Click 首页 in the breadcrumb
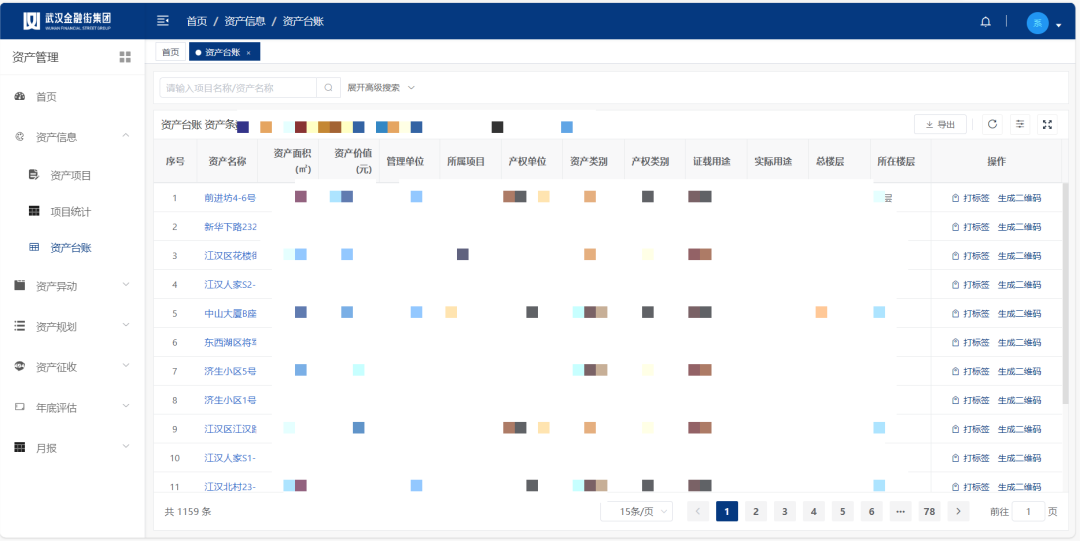Viewport: 1080px width, 541px height. [196, 21]
